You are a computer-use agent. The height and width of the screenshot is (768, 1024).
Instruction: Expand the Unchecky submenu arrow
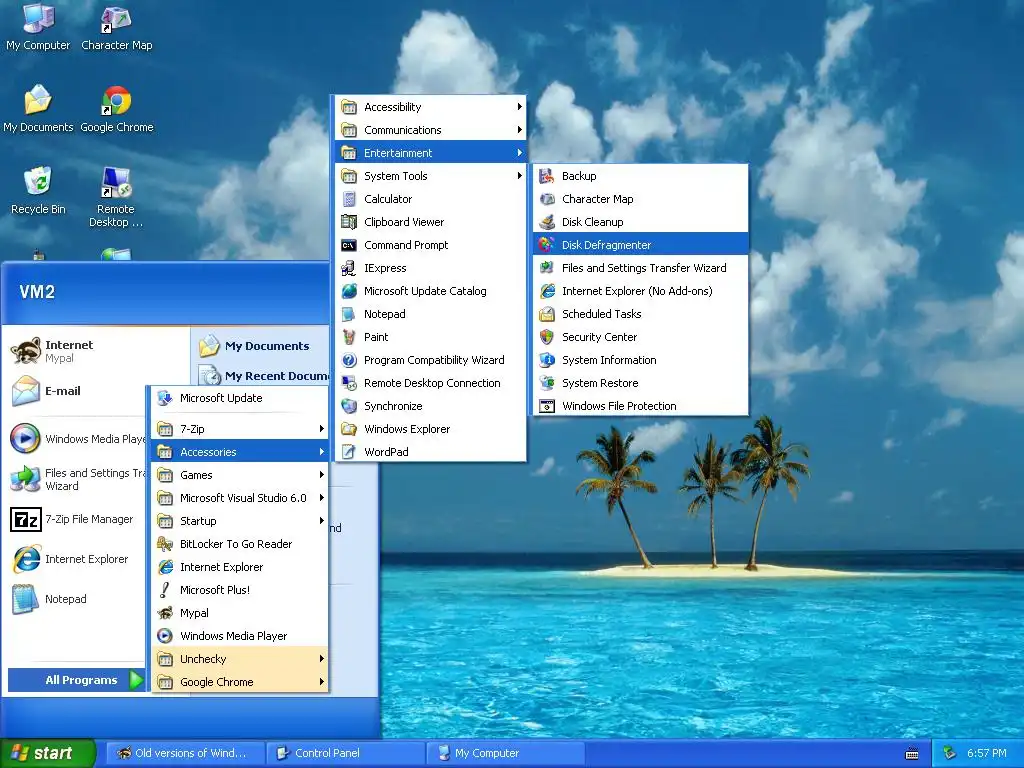click(322, 658)
